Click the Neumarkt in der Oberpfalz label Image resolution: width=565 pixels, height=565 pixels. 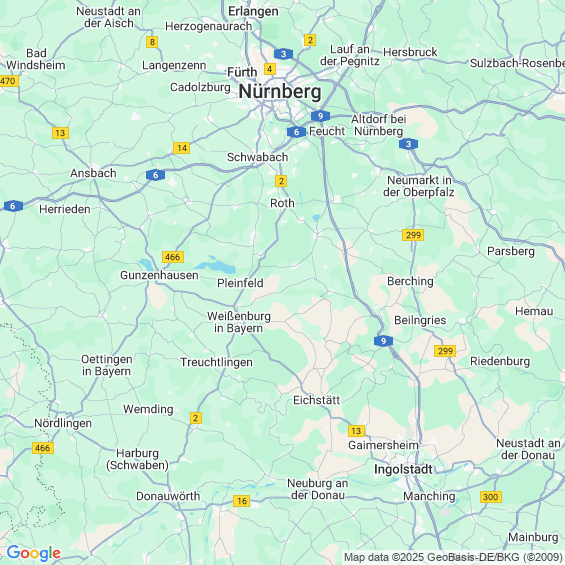(x=418, y=186)
